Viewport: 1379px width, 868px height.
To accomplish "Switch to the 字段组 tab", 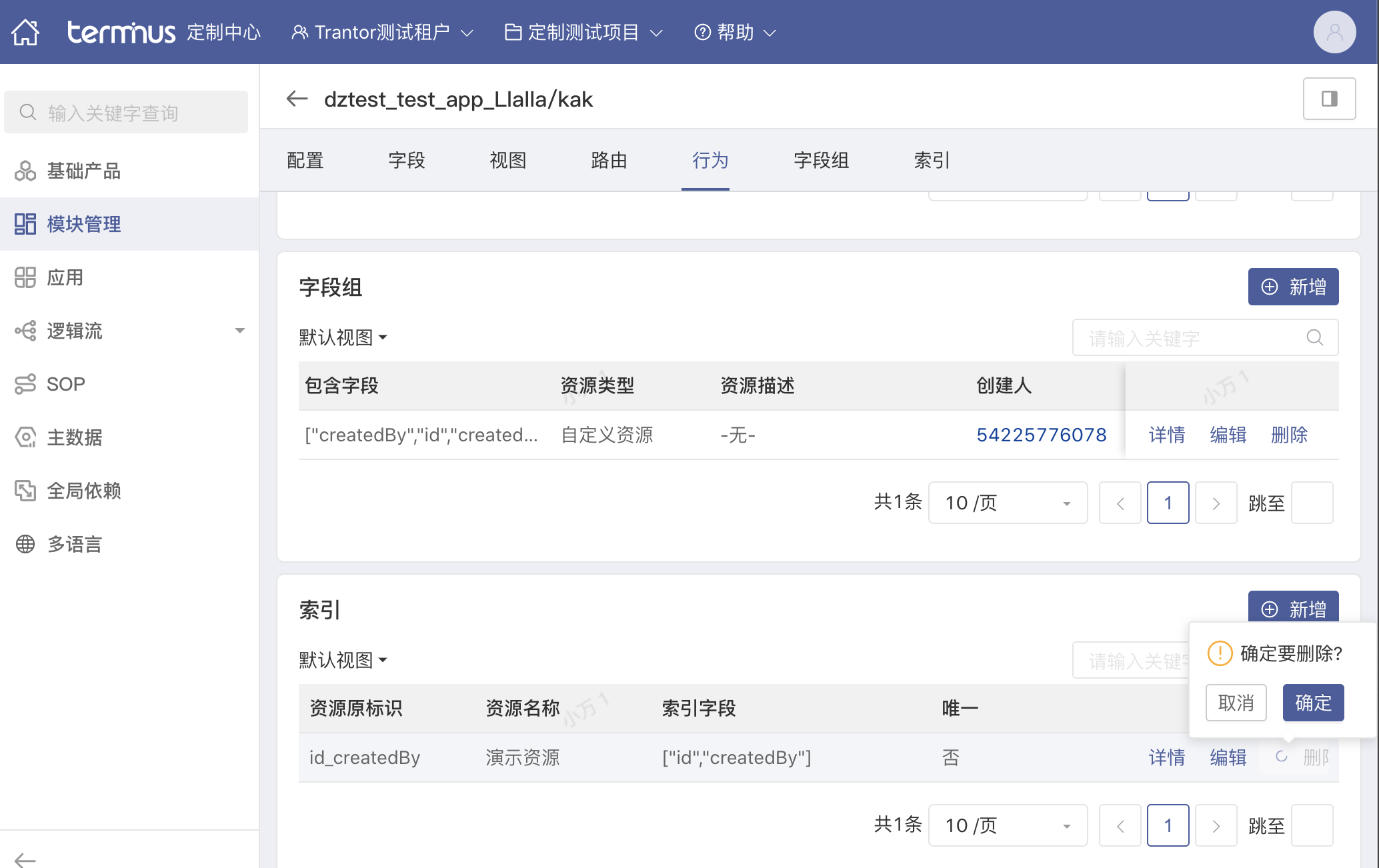I will (x=822, y=160).
